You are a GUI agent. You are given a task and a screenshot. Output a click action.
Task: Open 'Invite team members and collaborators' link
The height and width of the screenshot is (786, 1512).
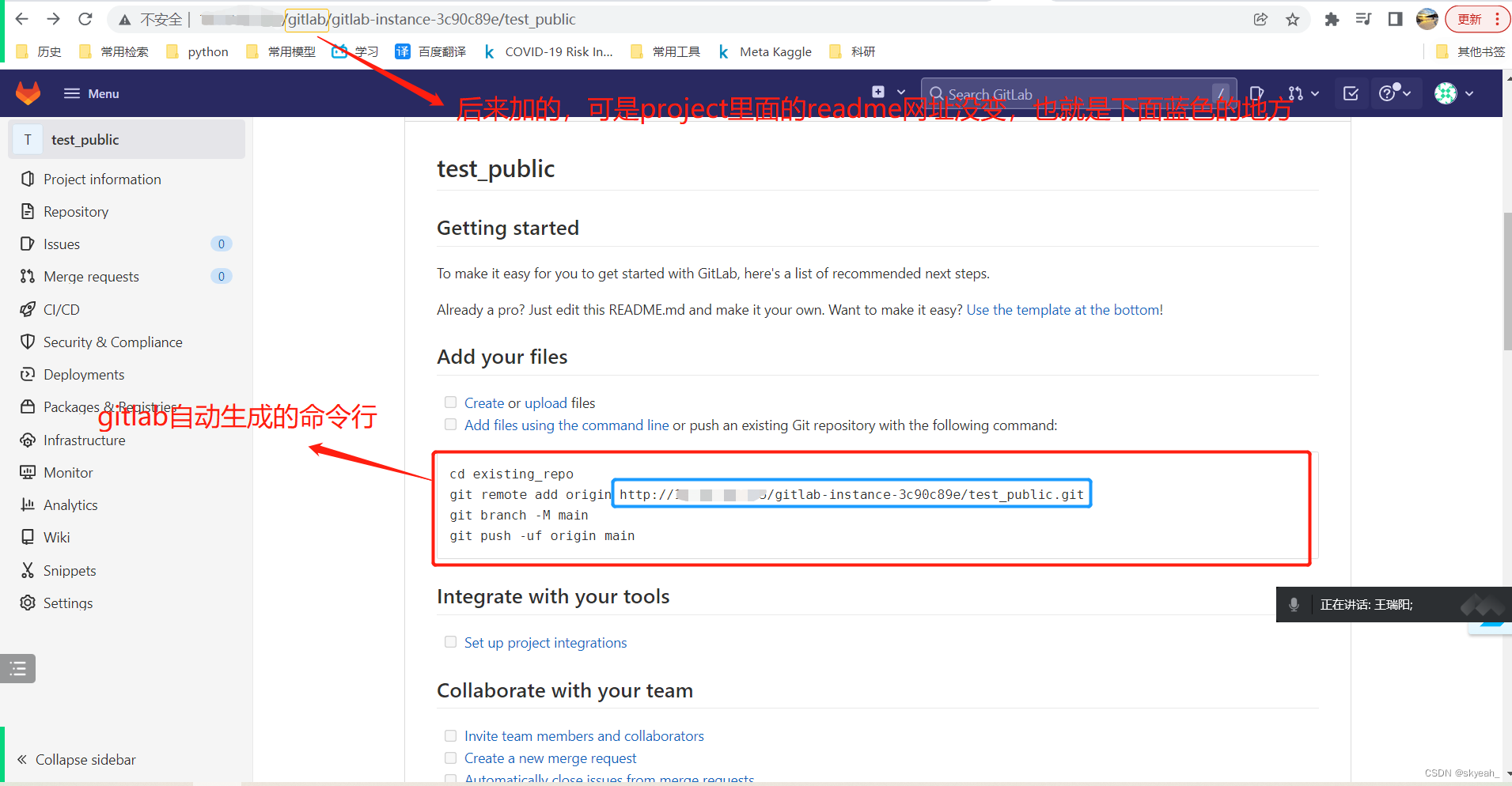[584, 736]
